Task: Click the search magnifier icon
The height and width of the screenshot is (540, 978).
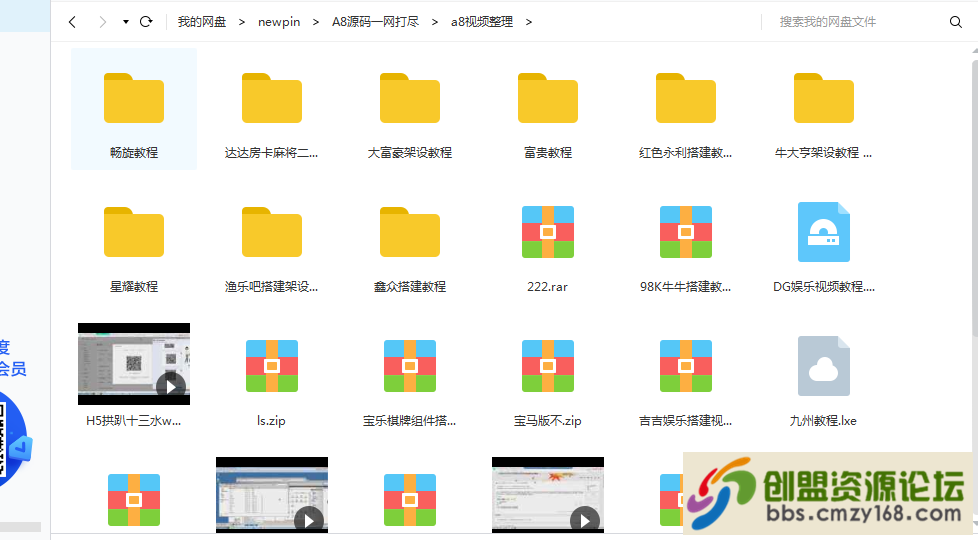Action: coord(956,22)
